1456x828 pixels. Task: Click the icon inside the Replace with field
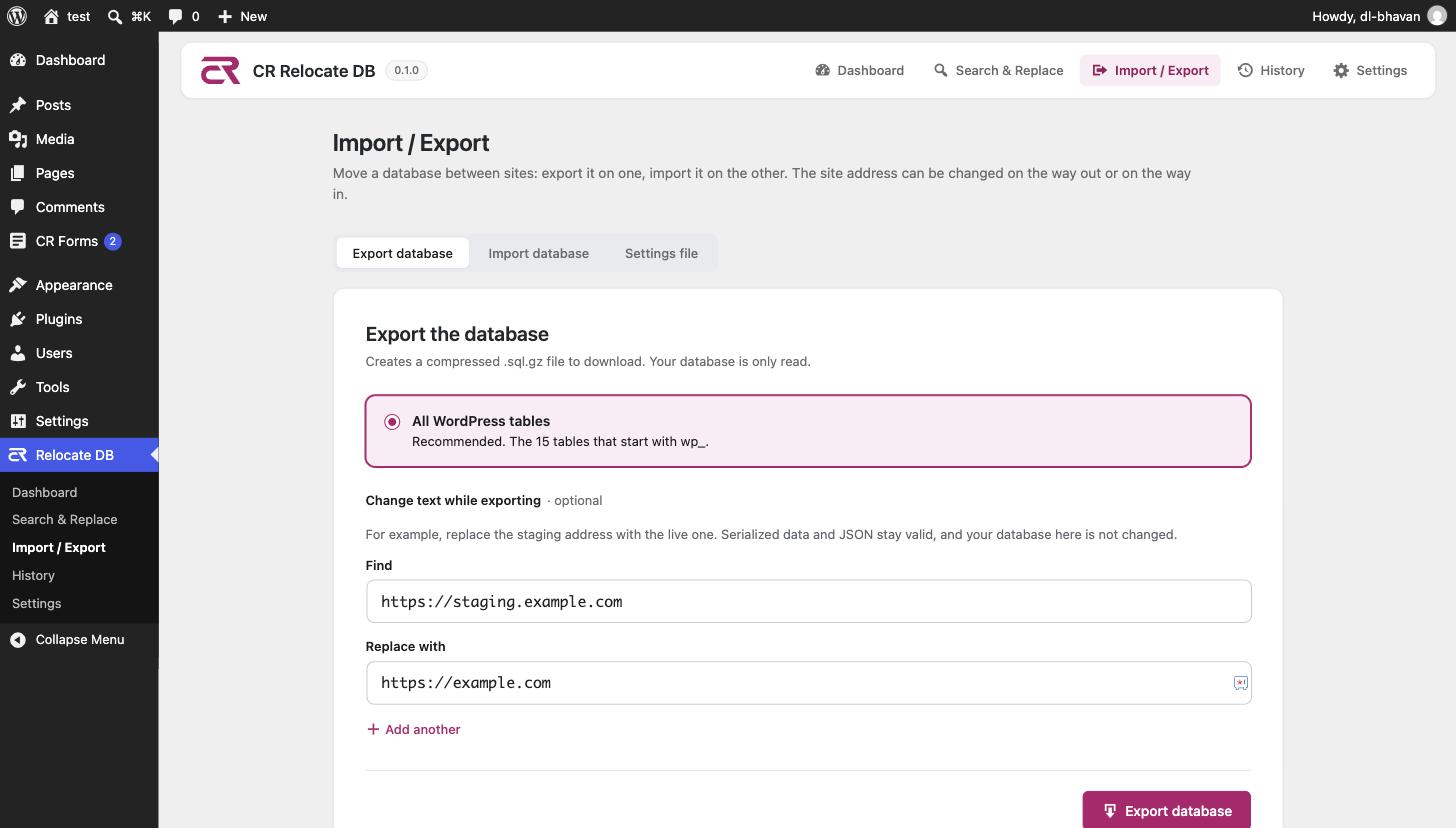click(x=1240, y=683)
